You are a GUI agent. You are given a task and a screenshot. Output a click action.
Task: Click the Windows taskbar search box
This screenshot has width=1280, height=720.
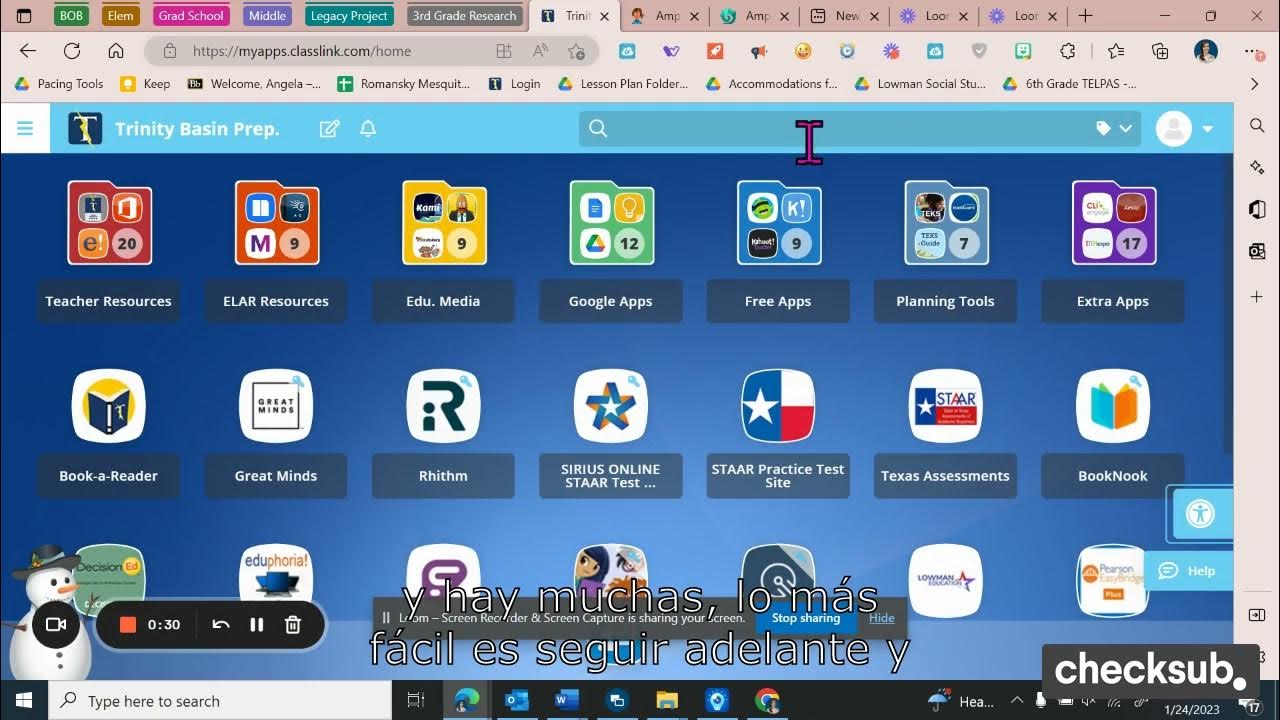click(220, 700)
